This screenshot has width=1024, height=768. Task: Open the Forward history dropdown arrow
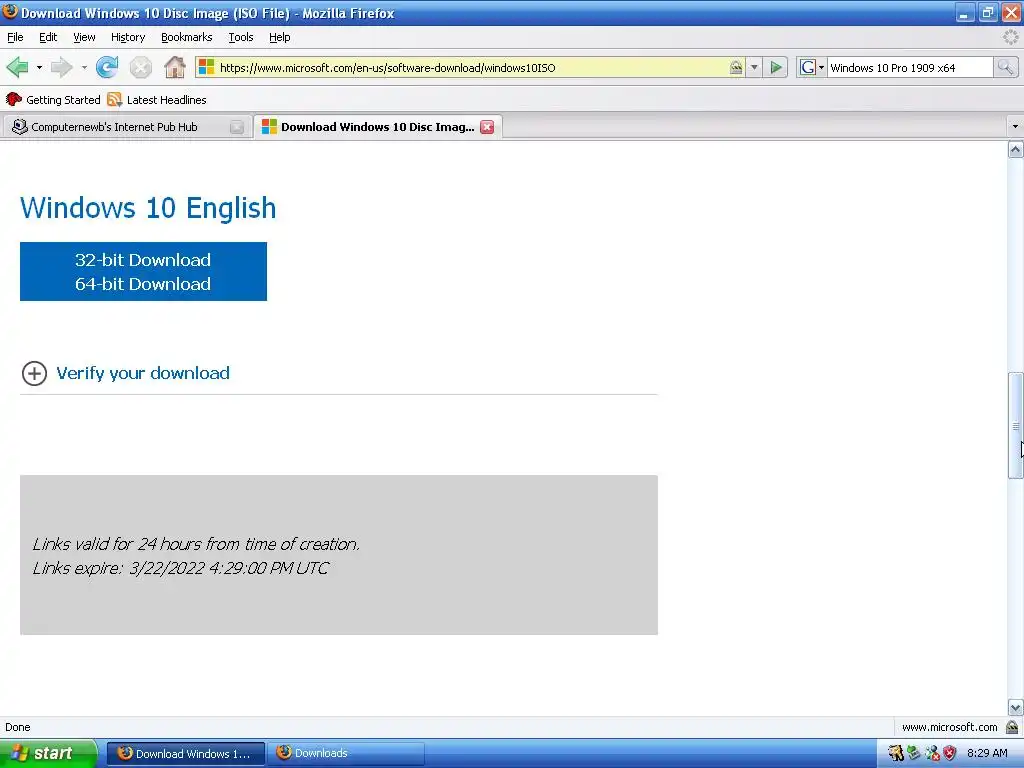(x=84, y=67)
